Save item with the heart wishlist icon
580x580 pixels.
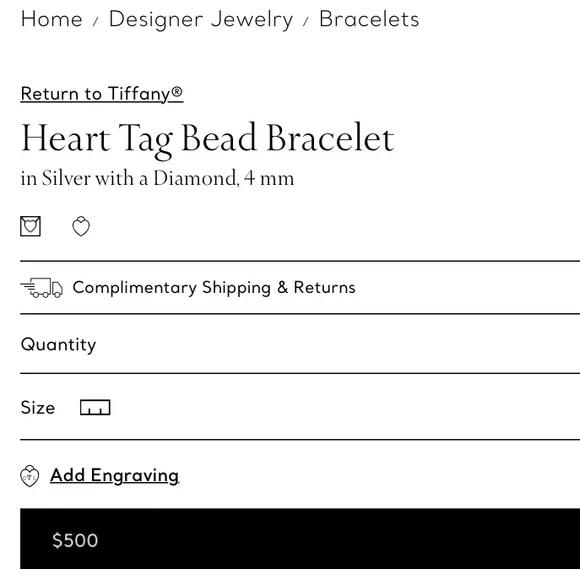[x=81, y=226]
